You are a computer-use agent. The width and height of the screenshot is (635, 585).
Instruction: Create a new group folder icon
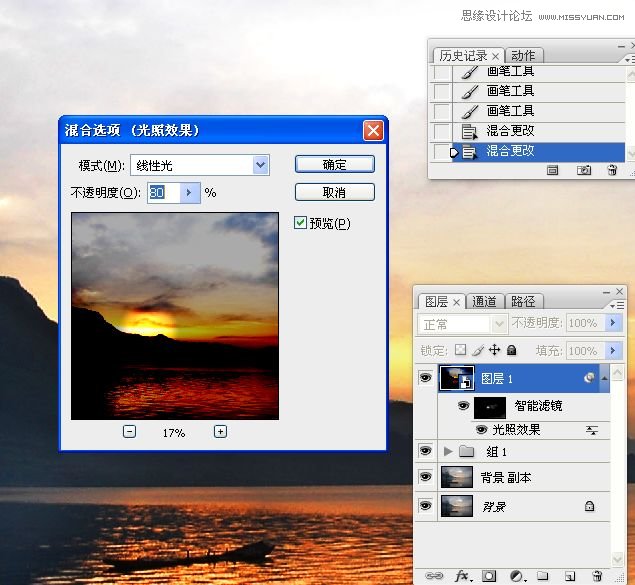click(x=543, y=576)
